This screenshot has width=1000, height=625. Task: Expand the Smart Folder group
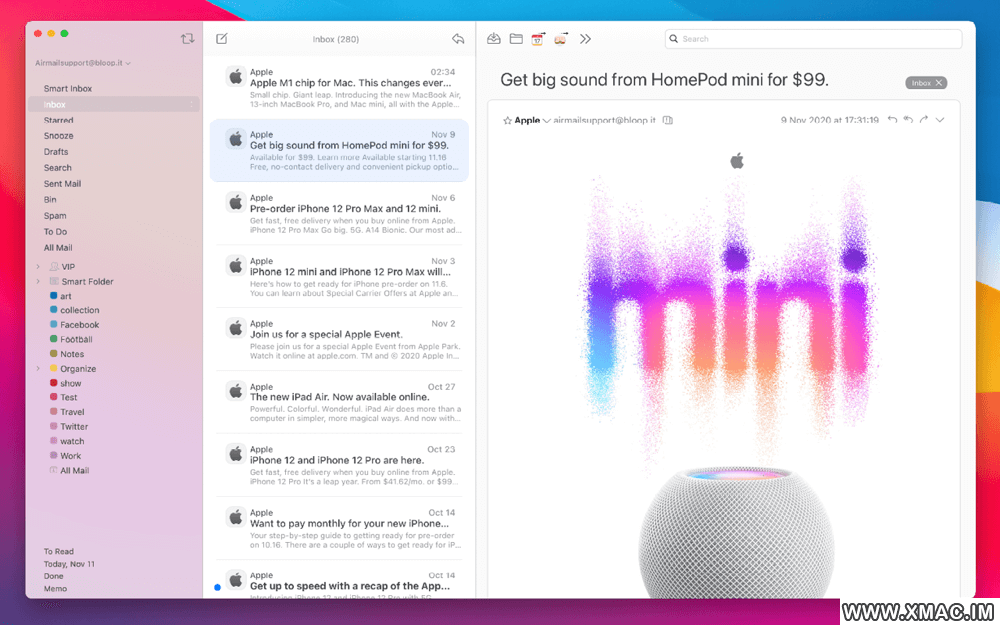[38, 281]
